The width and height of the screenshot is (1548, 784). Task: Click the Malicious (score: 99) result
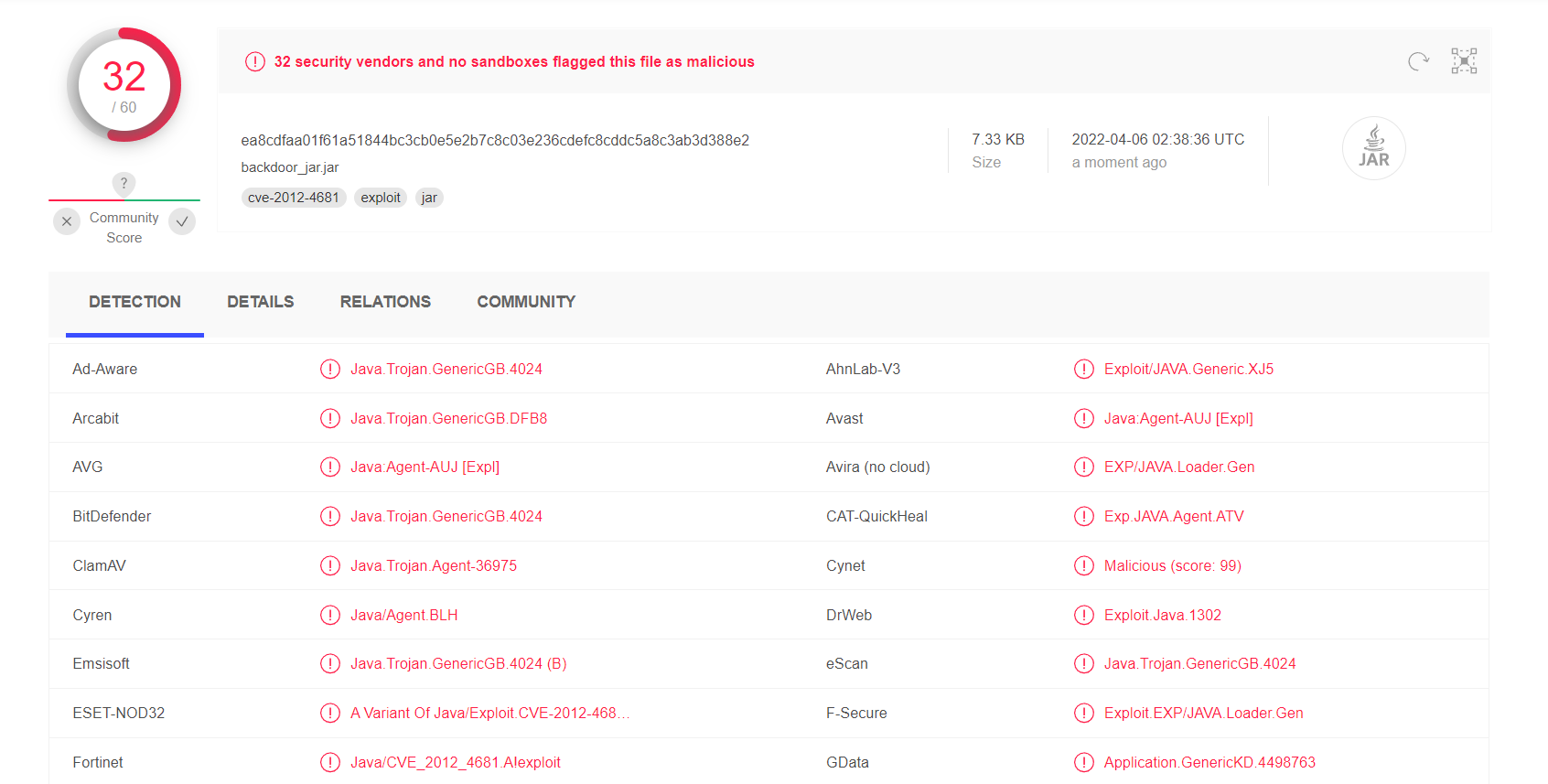click(1173, 565)
